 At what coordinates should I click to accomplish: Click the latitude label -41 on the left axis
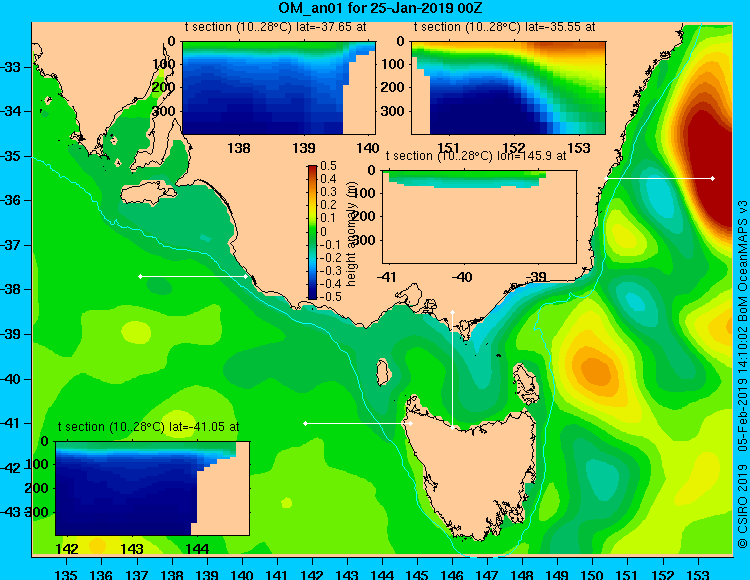(x=10, y=423)
